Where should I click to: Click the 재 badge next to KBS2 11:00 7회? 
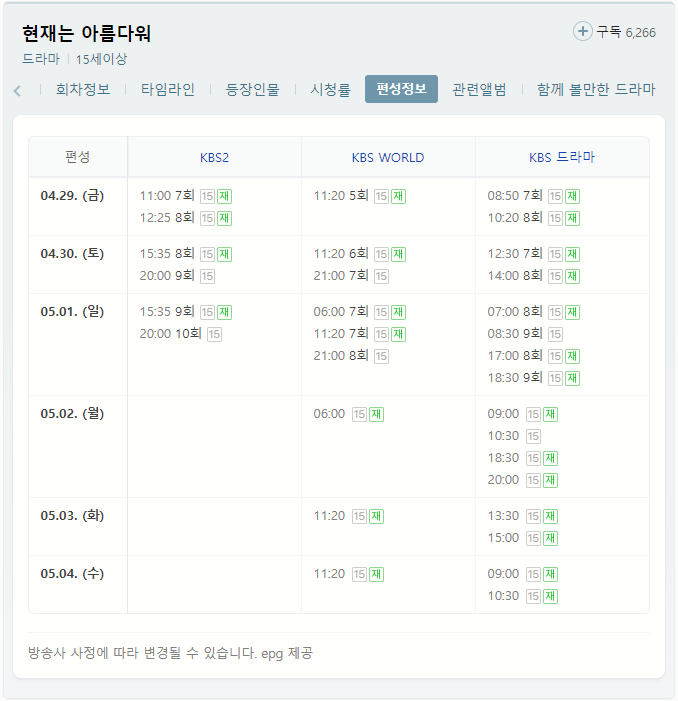[224, 196]
